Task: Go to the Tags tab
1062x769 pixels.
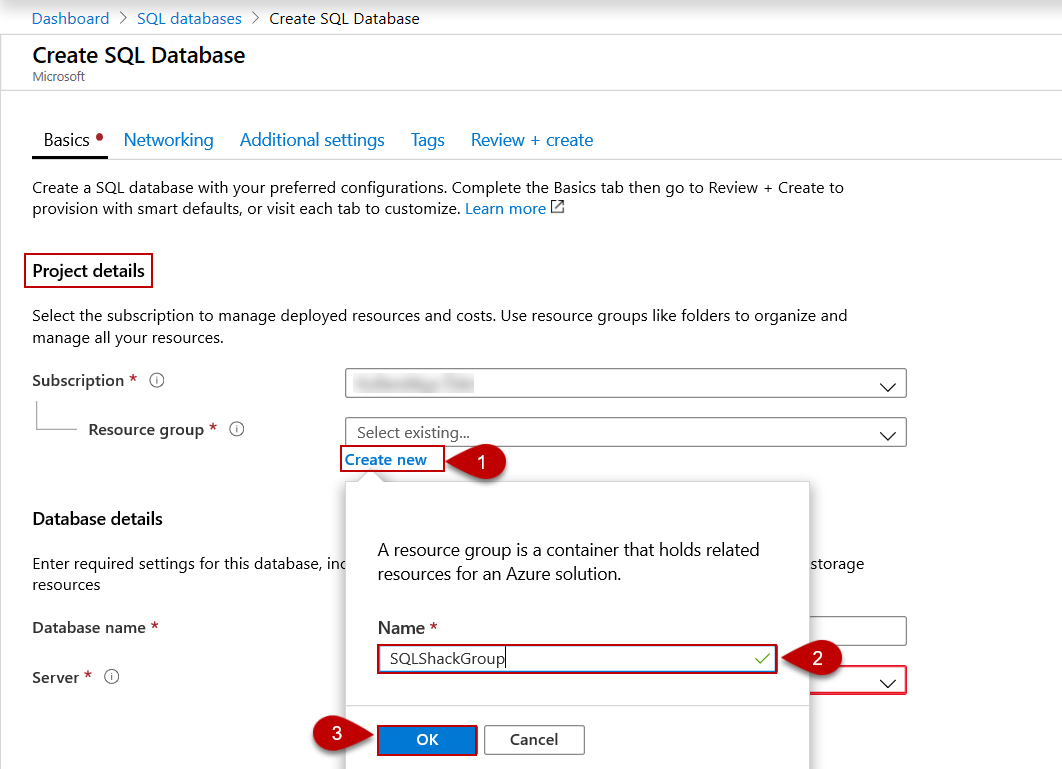Action: pos(427,140)
